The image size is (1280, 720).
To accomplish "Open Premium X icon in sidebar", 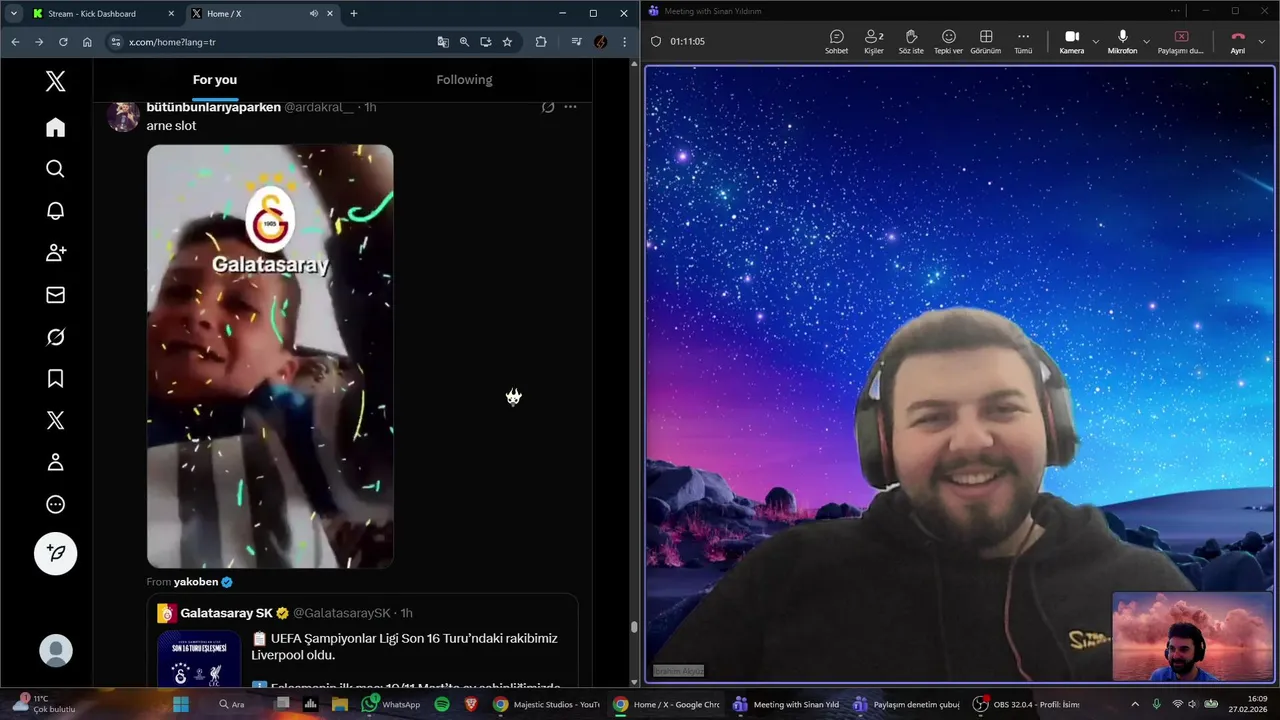I will coord(56,421).
